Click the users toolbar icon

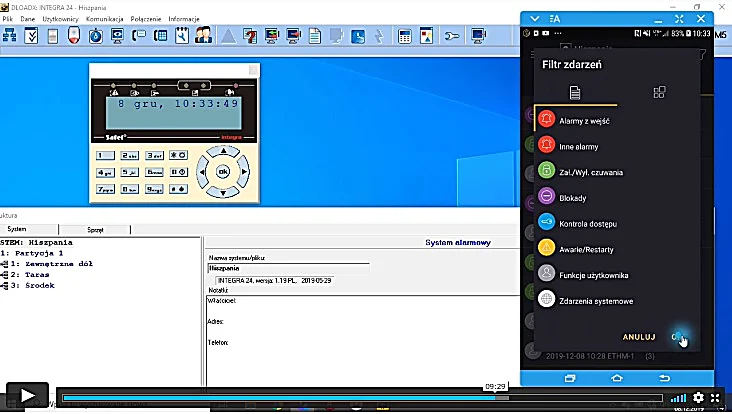[203, 36]
